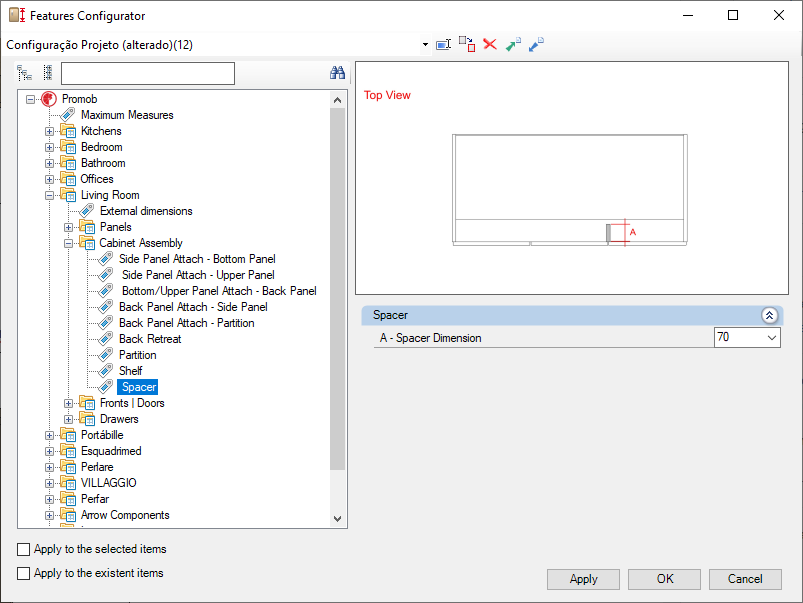Collapse the Living Room node
This screenshot has height=603, width=803.
49,195
